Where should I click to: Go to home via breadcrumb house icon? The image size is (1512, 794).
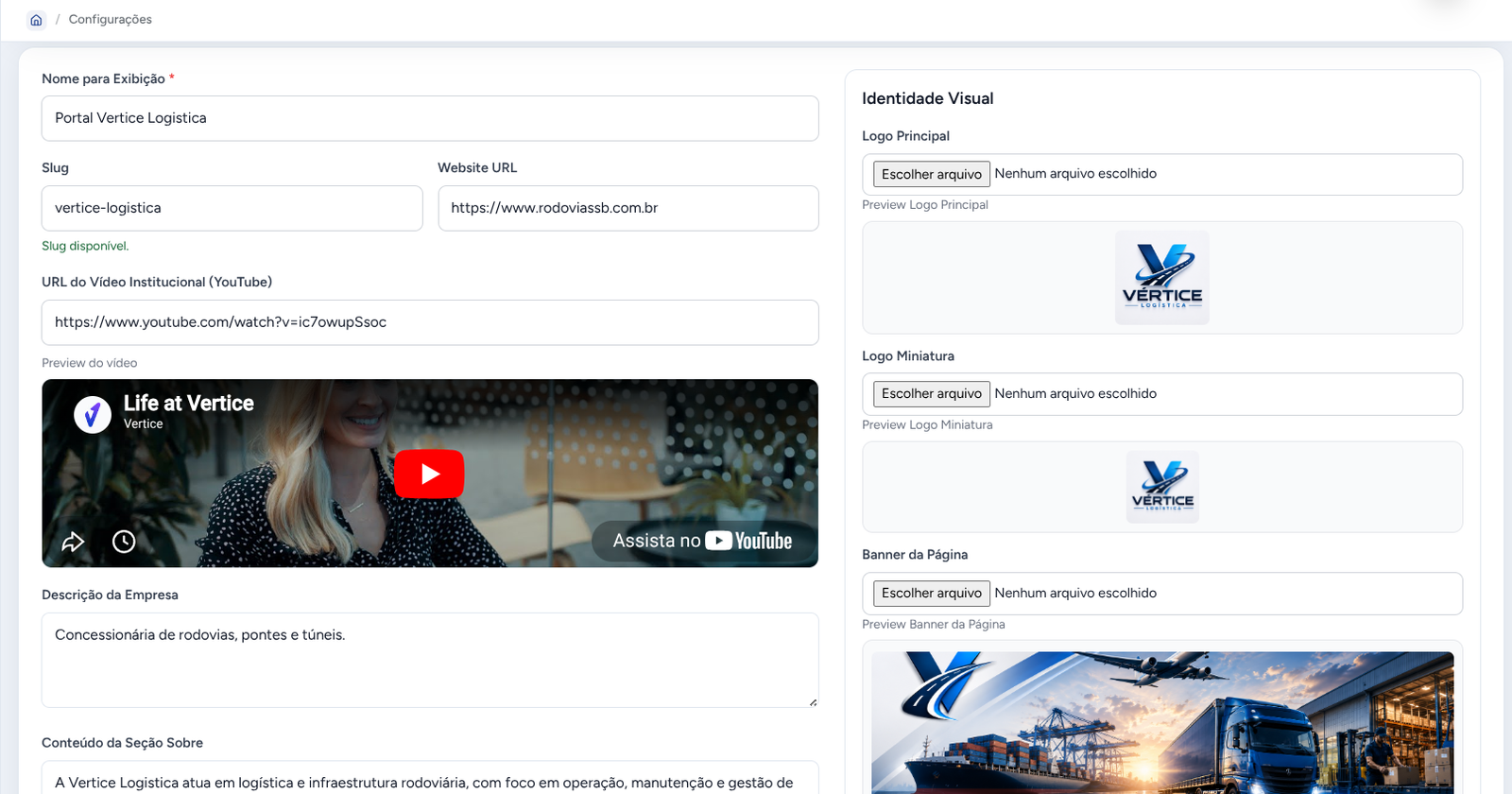tap(36, 20)
